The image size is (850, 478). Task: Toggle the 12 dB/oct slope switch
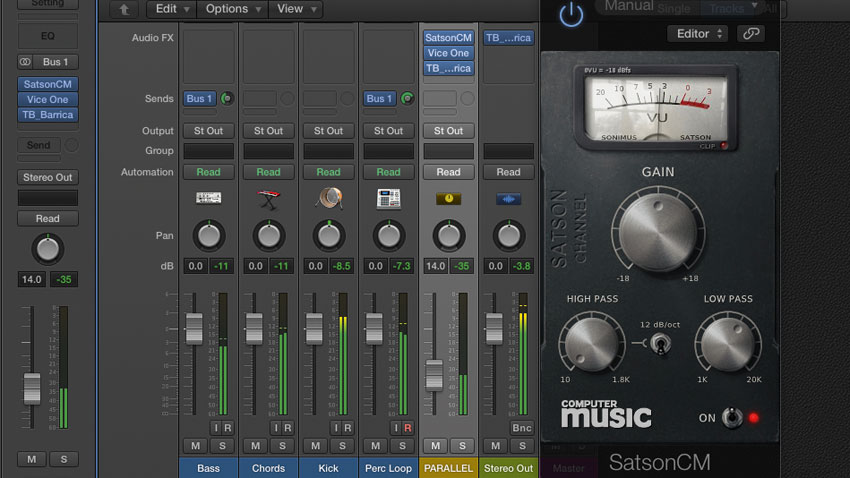coord(660,344)
